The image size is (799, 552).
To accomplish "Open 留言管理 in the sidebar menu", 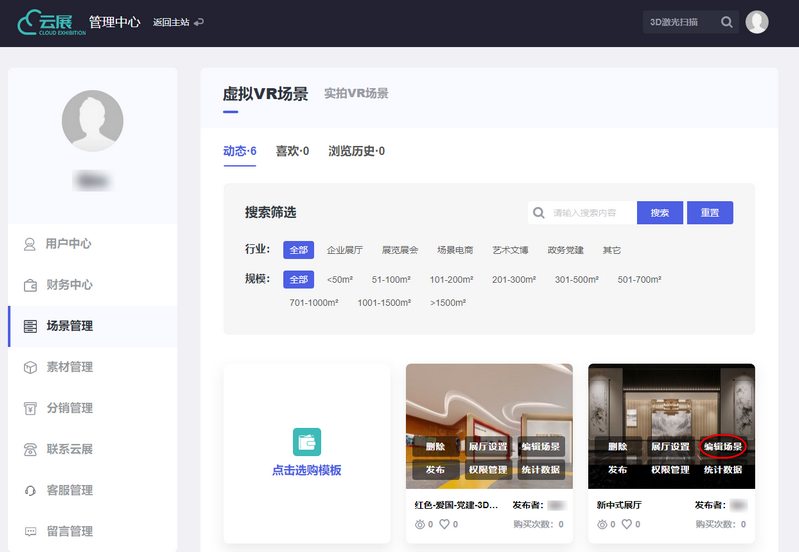I will click(x=70, y=531).
